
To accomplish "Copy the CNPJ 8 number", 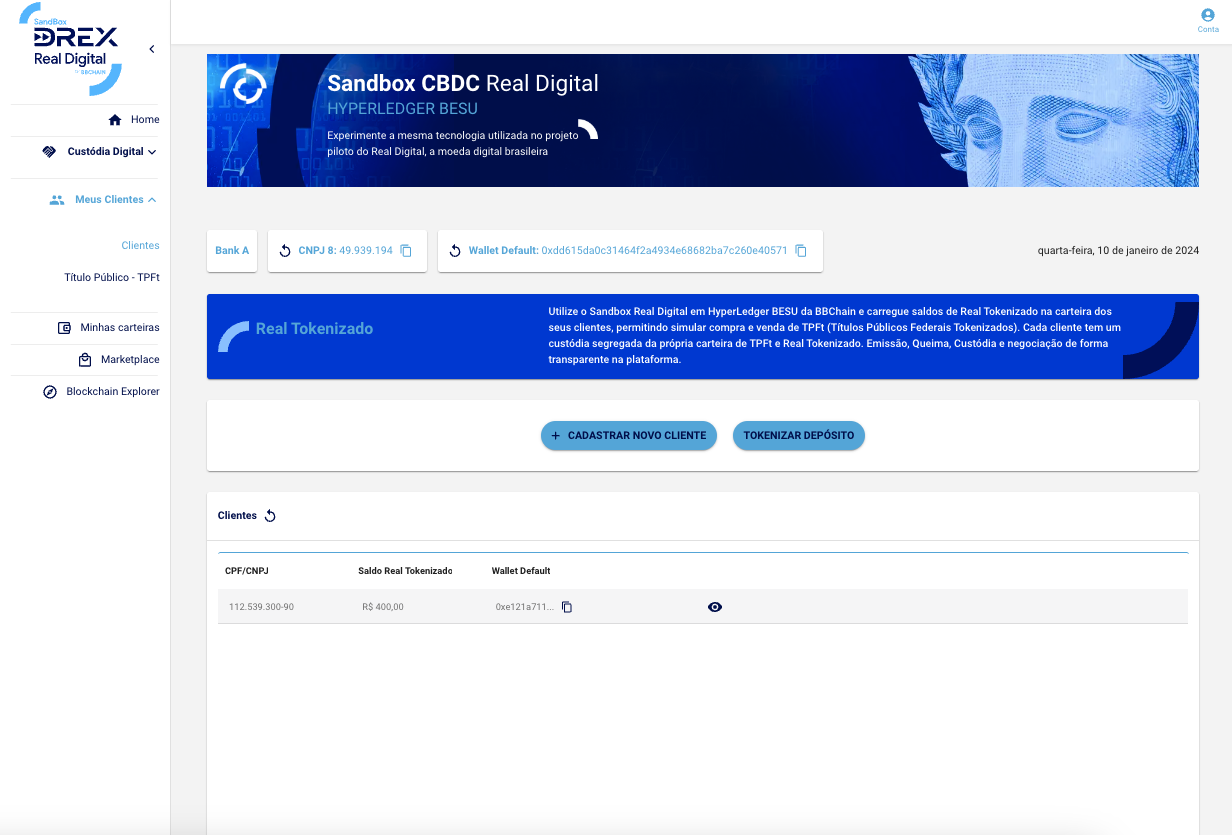I will tap(406, 251).
